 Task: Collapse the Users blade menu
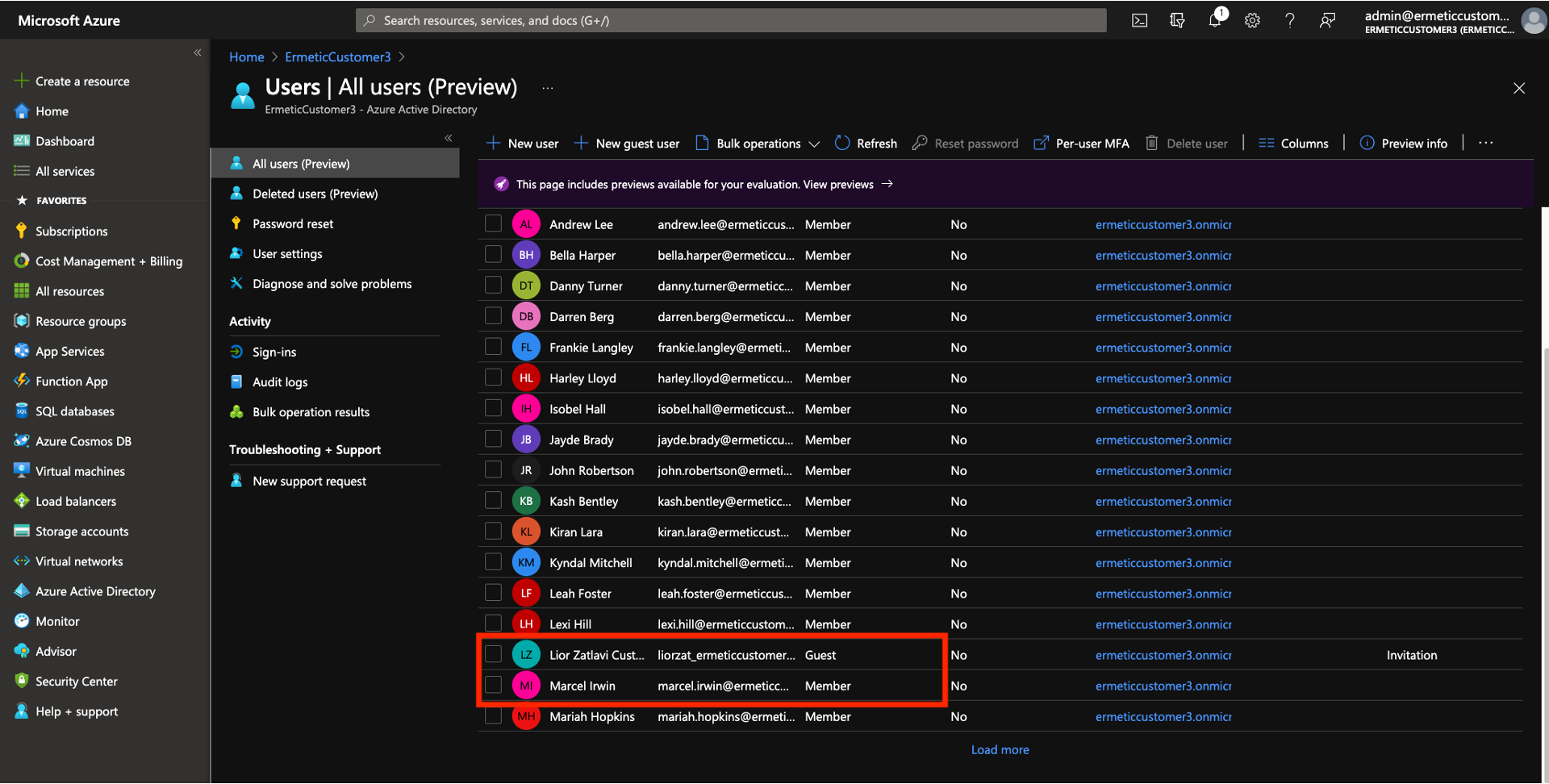click(449, 138)
